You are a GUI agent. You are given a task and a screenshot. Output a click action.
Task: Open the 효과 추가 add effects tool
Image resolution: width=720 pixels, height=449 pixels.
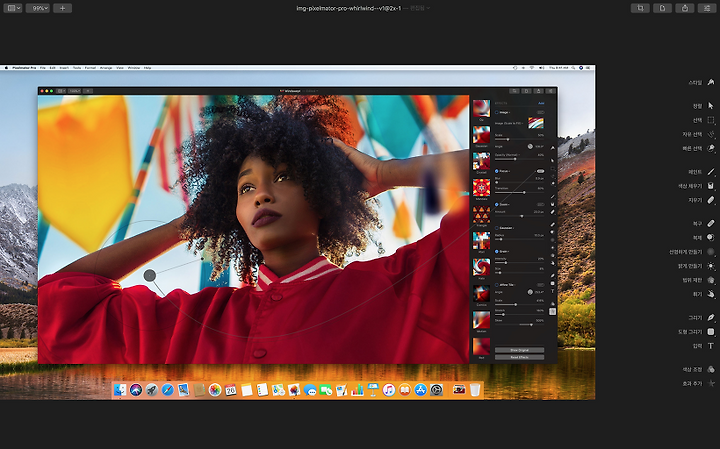[711, 383]
